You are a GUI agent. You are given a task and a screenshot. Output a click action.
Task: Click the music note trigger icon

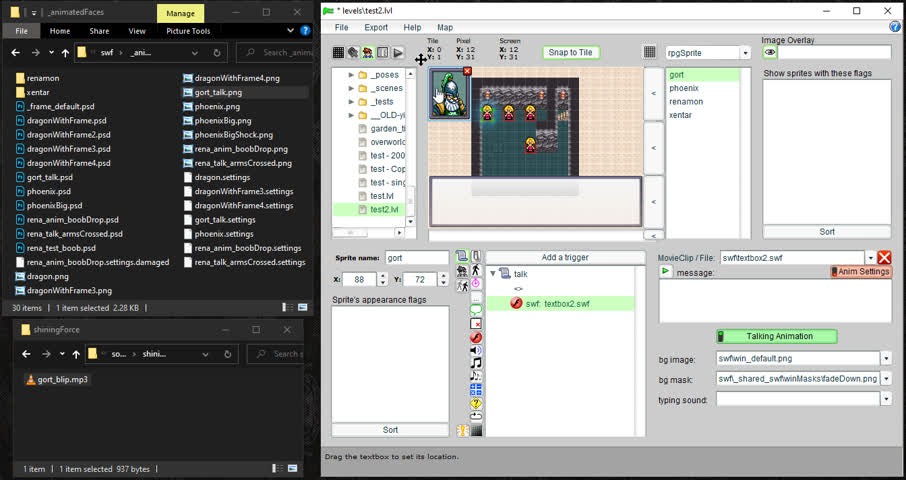(476, 363)
